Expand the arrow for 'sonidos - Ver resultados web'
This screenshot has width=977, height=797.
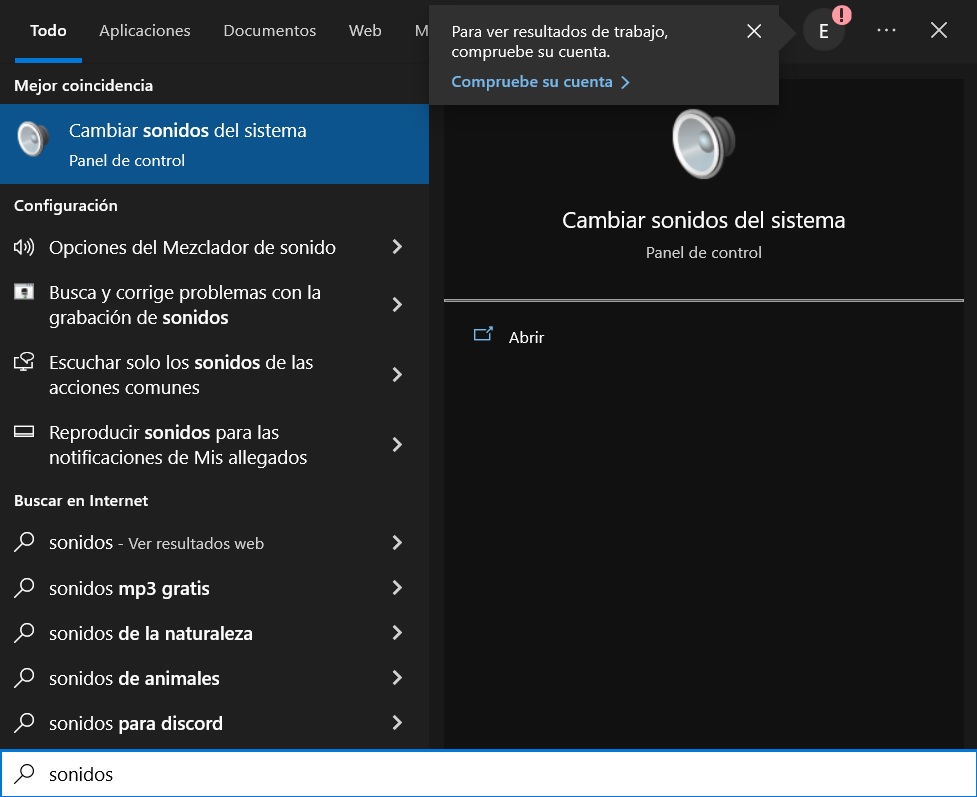(x=397, y=542)
